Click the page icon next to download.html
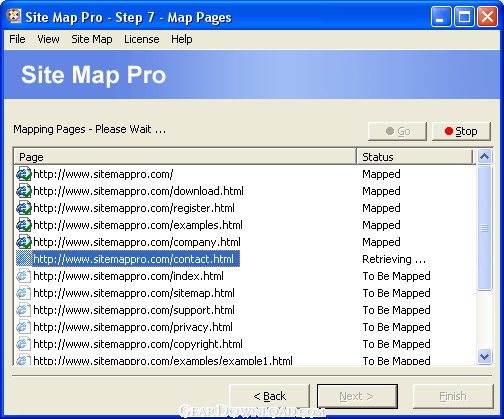504x419 pixels. pyautogui.click(x=24, y=191)
